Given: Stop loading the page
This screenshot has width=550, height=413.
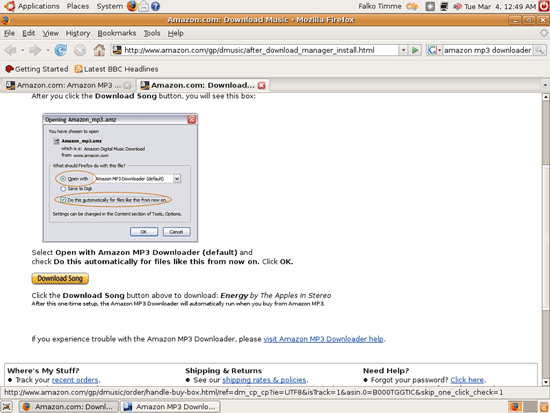Looking at the screenshot, I should point(80,50).
